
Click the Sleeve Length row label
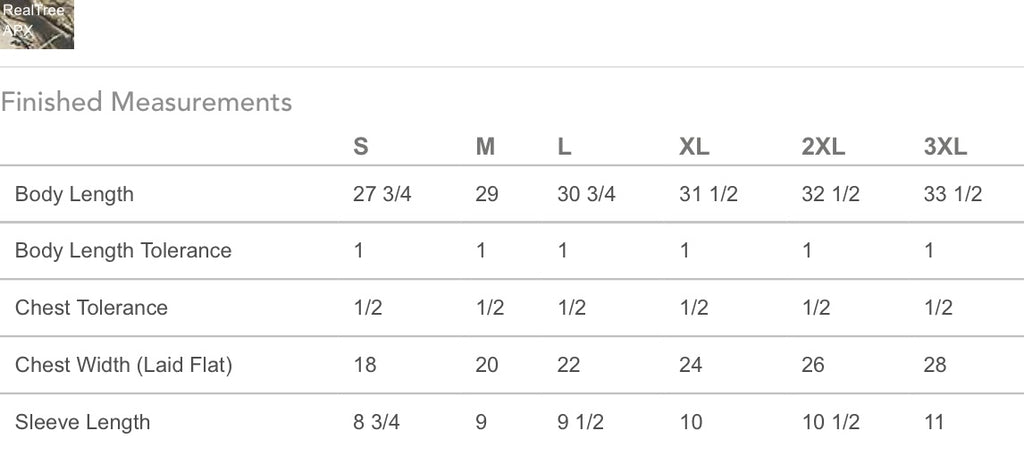click(x=82, y=422)
